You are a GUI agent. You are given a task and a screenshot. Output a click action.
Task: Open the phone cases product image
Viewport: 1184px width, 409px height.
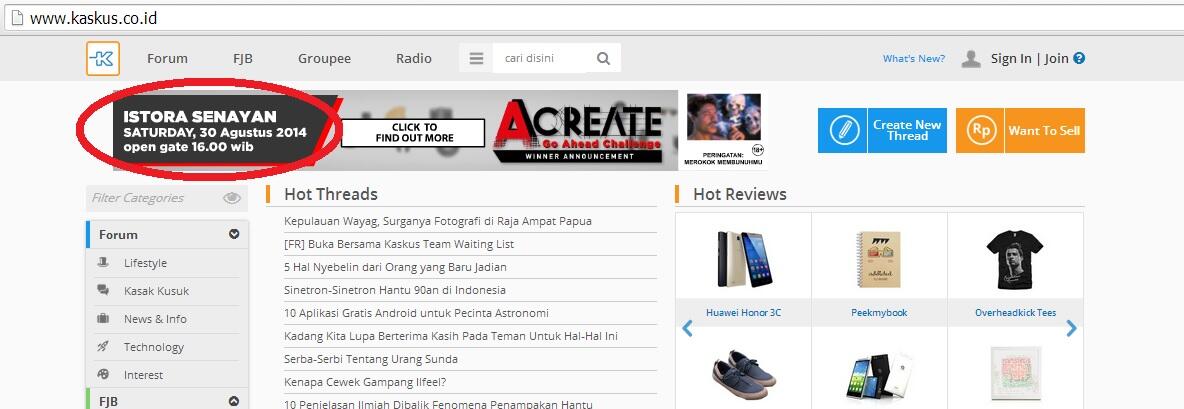pyautogui.click(x=880, y=377)
